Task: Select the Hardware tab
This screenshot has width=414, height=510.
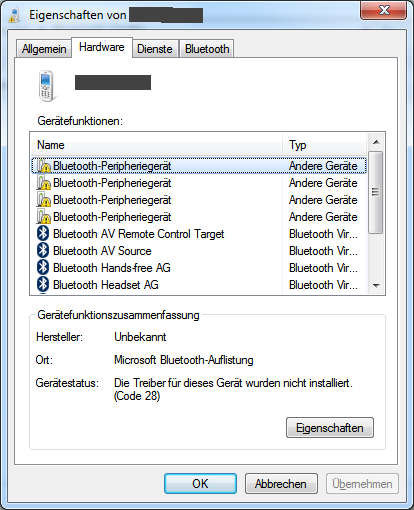Action: pos(102,47)
